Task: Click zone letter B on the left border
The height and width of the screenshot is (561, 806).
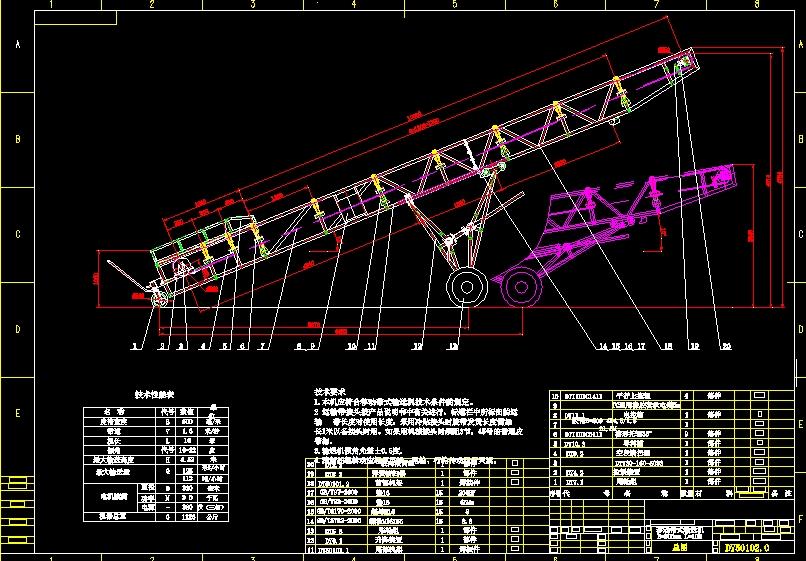Action: 18,139
